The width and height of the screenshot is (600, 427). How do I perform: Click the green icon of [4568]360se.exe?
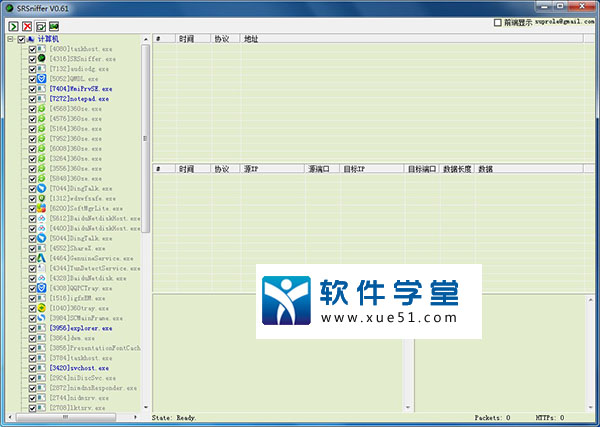(42, 109)
